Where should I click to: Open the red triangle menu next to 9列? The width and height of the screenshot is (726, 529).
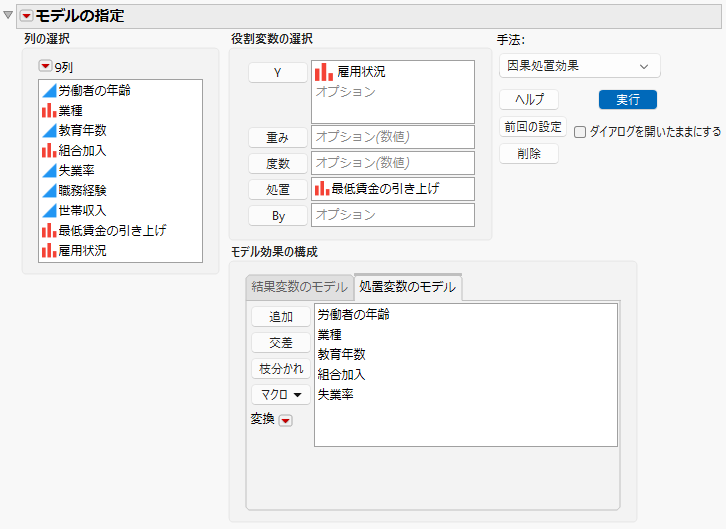point(45,67)
